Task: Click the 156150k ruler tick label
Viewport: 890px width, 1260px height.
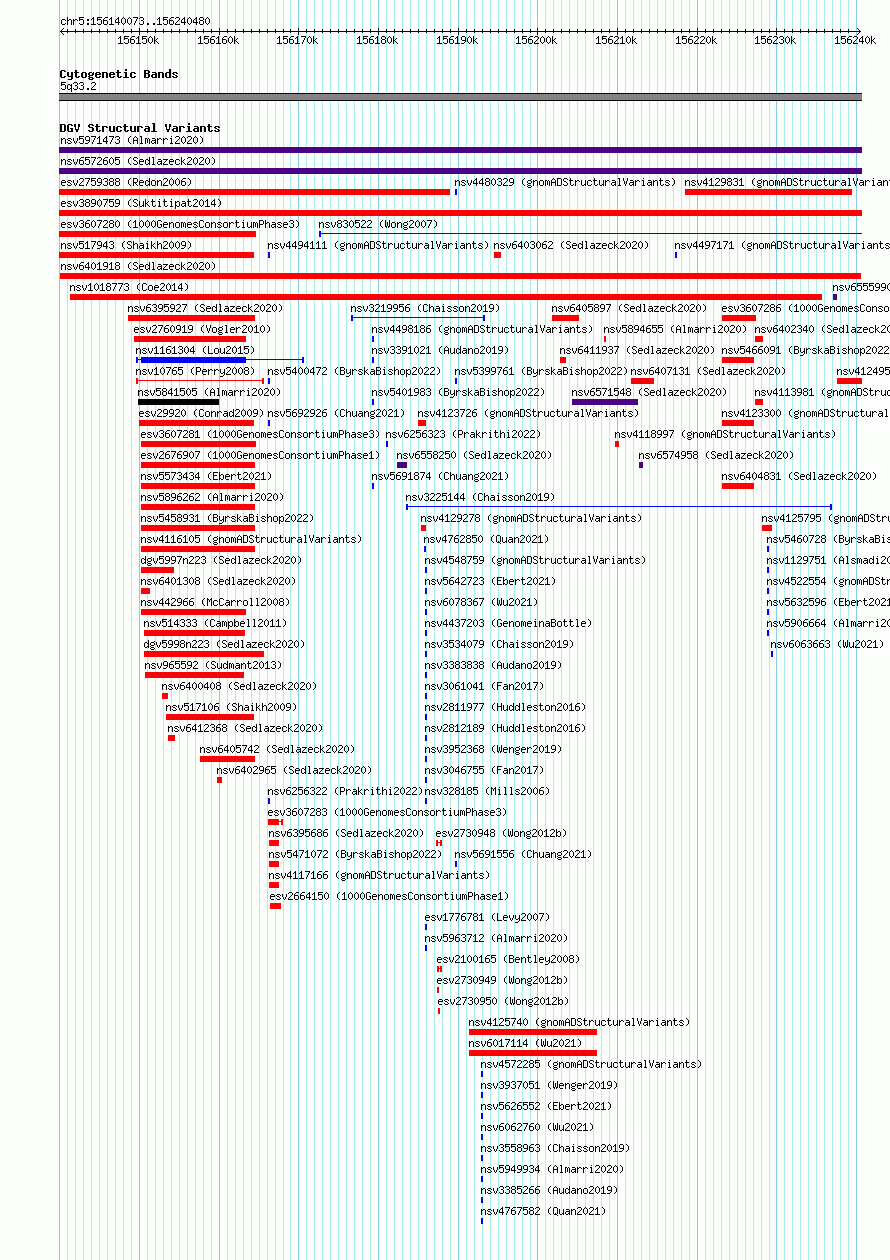Action: pos(138,41)
